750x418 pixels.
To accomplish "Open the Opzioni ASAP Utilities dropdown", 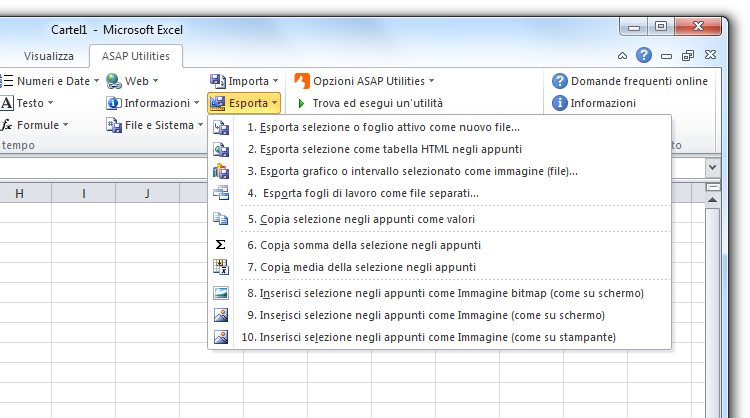I will click(x=431, y=81).
